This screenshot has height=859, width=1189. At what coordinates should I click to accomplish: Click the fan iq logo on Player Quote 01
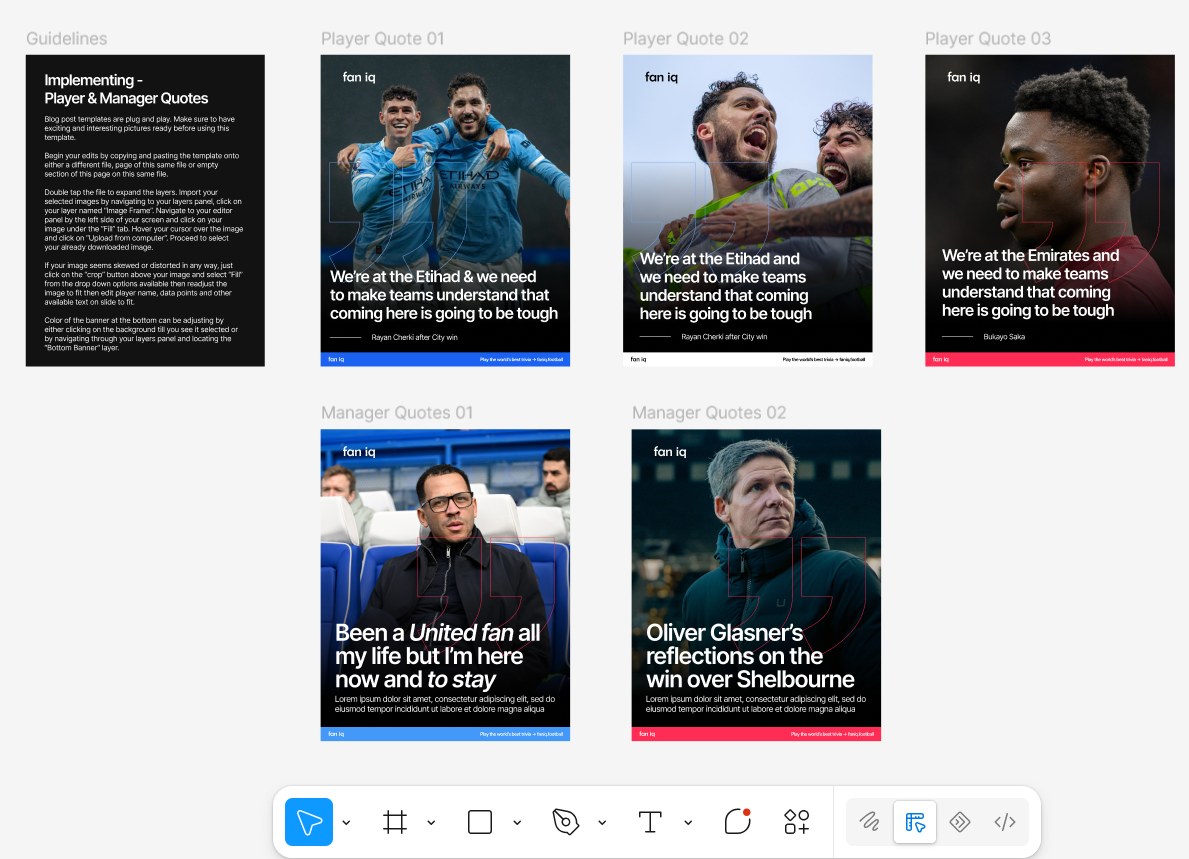click(x=359, y=77)
